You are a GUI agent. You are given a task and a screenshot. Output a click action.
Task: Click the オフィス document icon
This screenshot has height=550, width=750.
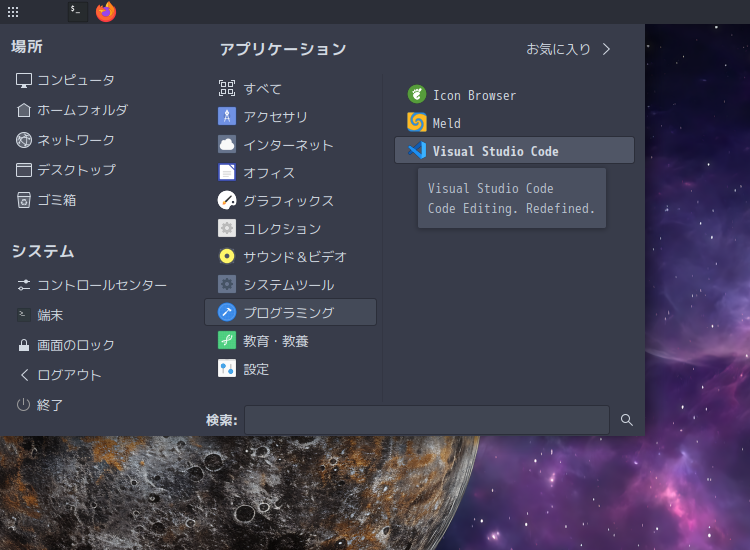pyautogui.click(x=227, y=172)
